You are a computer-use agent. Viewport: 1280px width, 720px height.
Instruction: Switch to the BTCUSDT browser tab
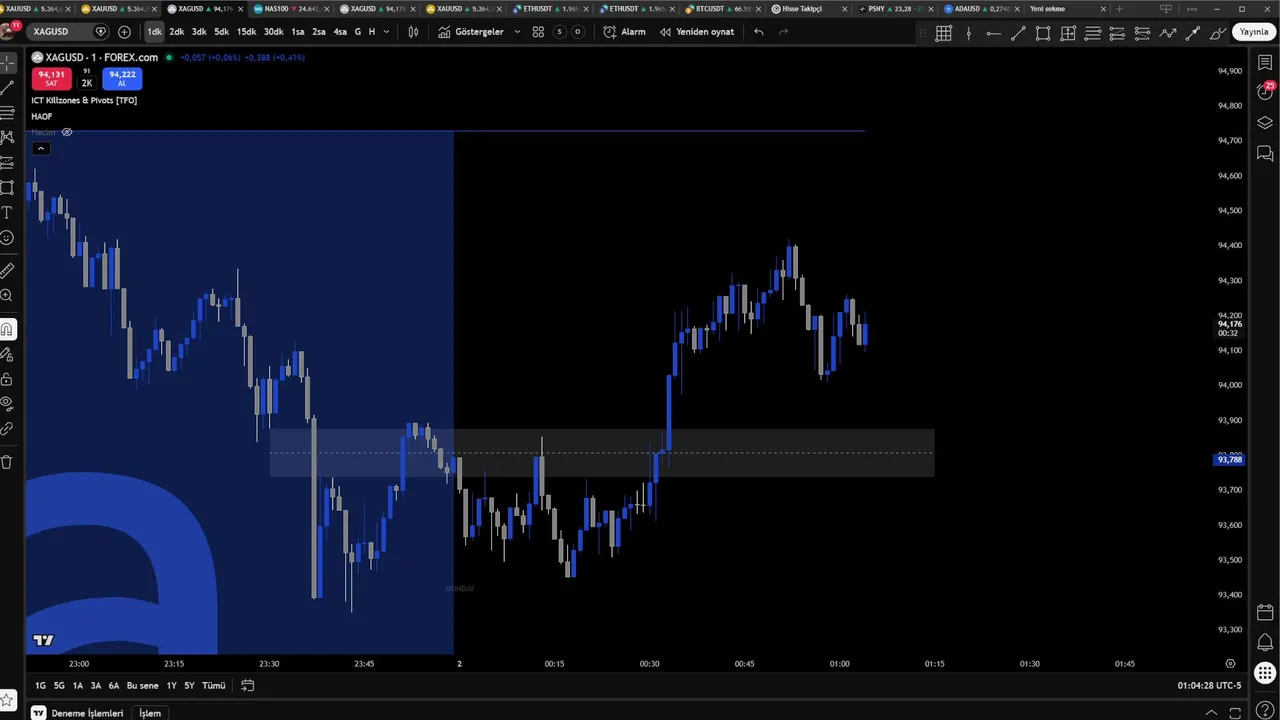pyautogui.click(x=725, y=8)
